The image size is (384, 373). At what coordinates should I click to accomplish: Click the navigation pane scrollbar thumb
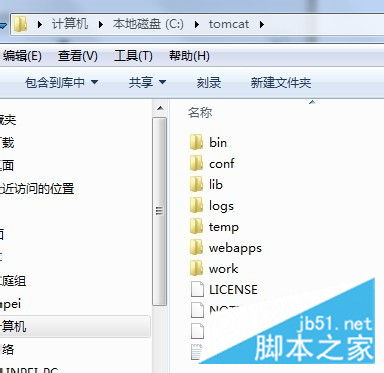pos(160,211)
